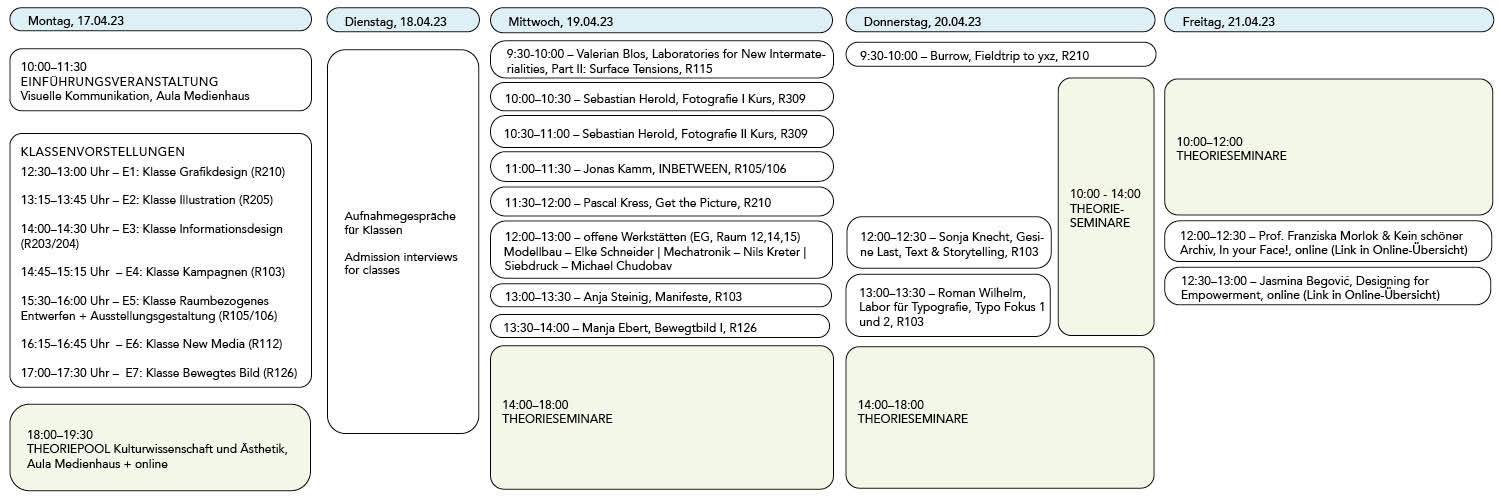The height and width of the screenshot is (500, 1500).
Task: Select Pascal Kress Get the Picture slot
Action: pyautogui.click(x=661, y=203)
